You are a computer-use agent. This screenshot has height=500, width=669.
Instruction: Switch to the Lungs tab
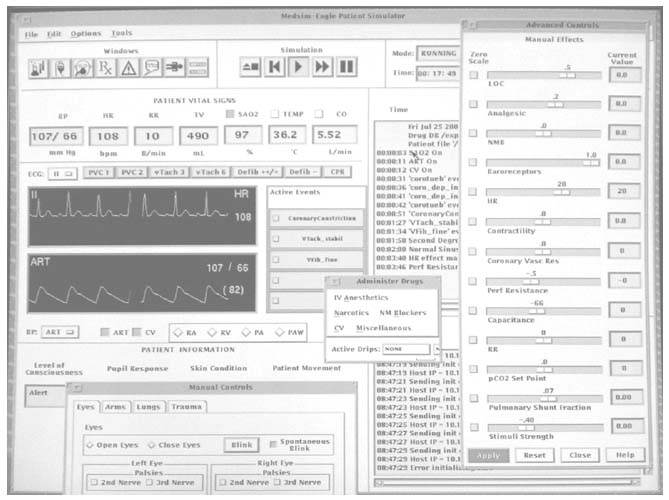click(x=148, y=407)
